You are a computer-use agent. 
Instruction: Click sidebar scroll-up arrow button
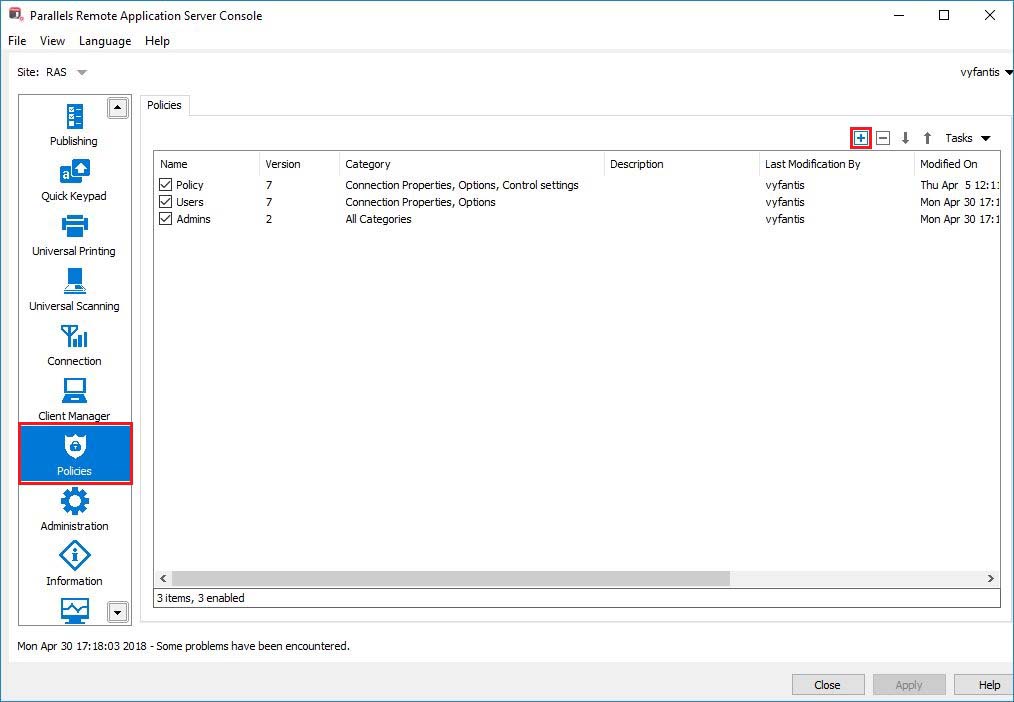(x=118, y=107)
